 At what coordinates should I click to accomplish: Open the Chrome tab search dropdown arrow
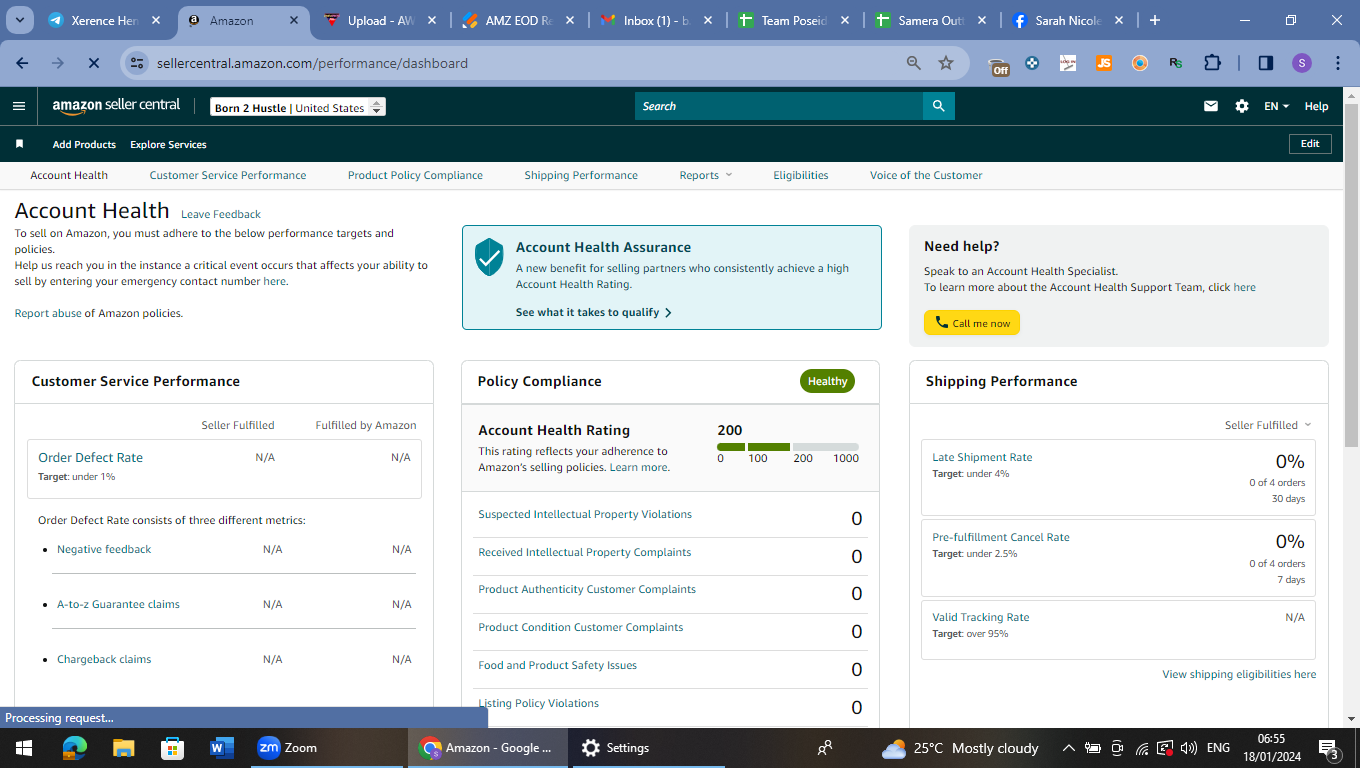20,20
